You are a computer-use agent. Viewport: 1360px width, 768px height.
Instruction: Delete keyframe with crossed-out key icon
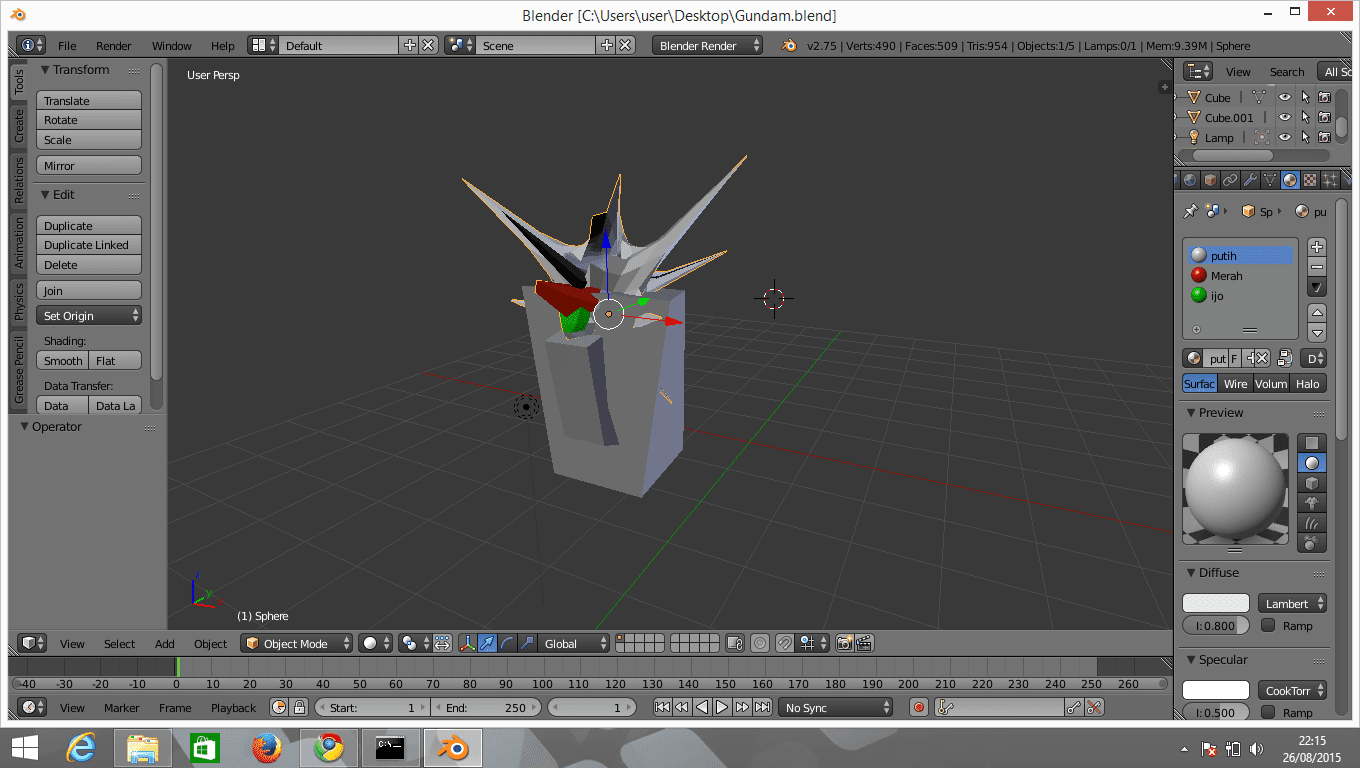(1094, 708)
